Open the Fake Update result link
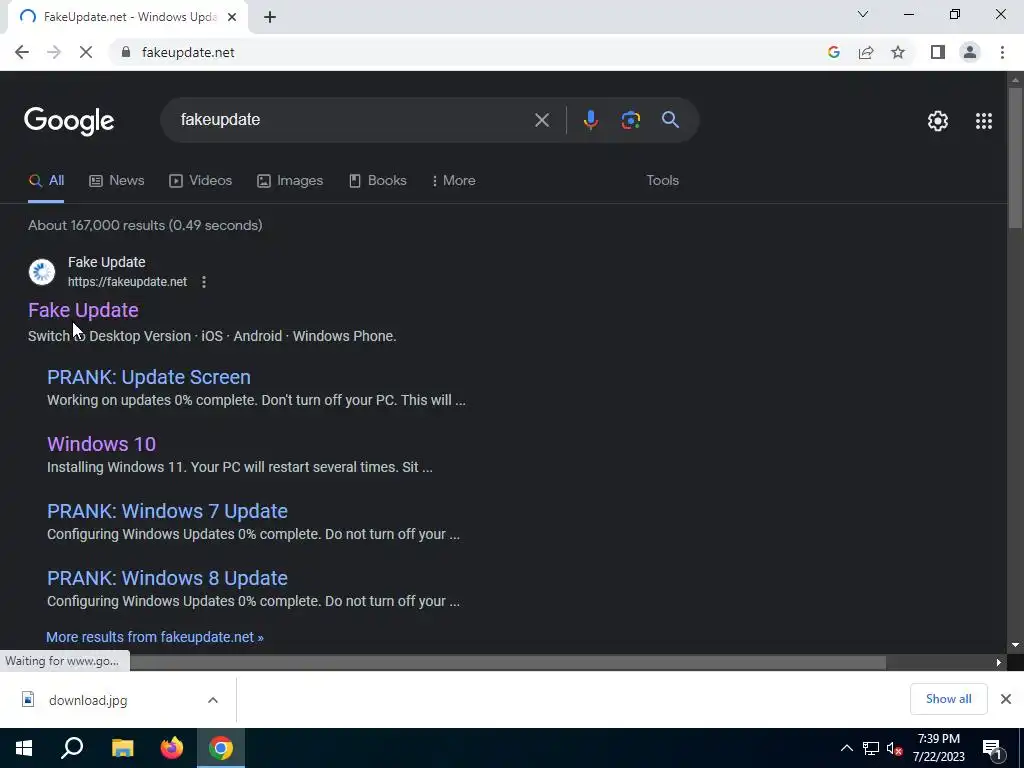The width and height of the screenshot is (1024, 768). tap(84, 310)
